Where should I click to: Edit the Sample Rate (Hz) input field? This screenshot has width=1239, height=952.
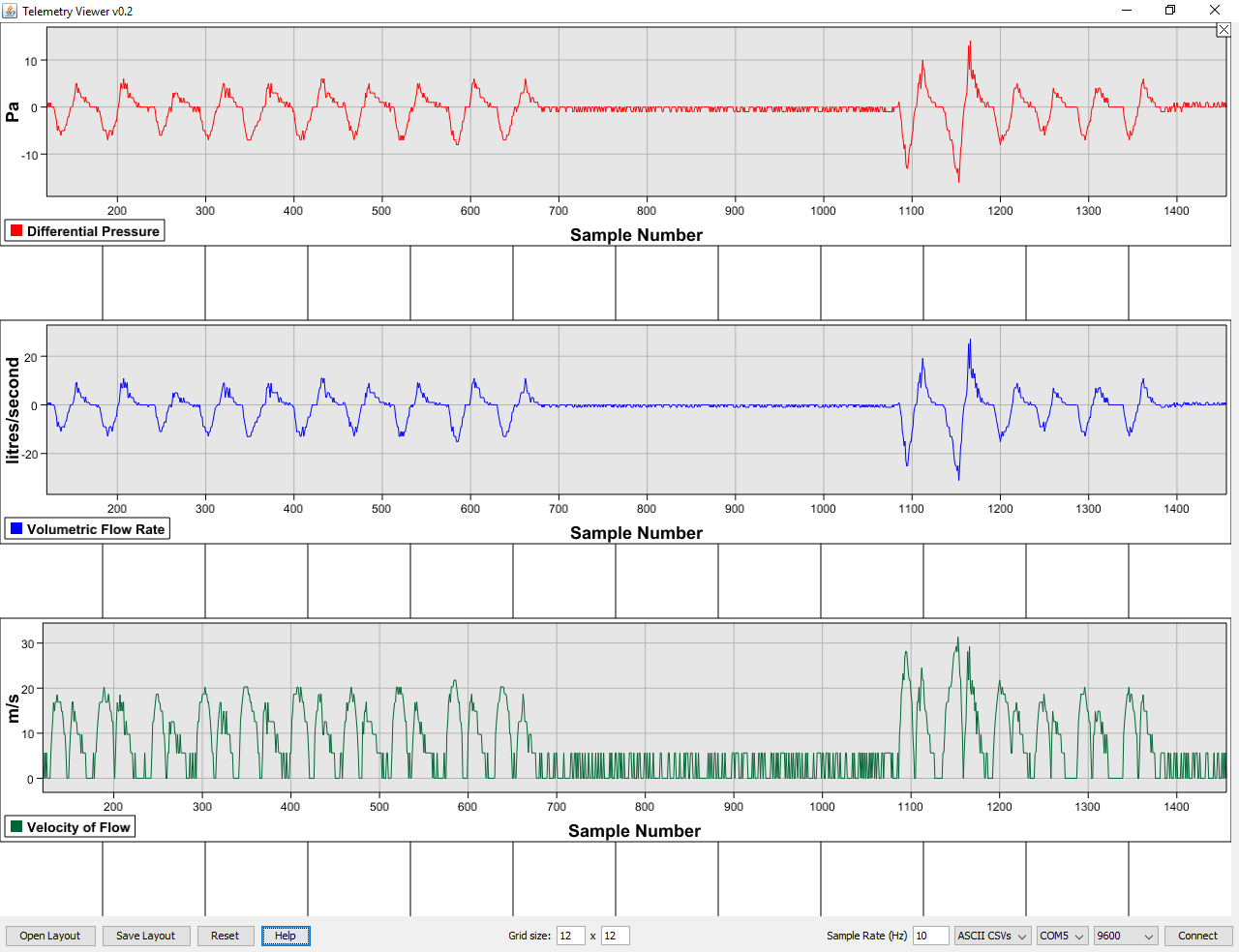pos(930,936)
